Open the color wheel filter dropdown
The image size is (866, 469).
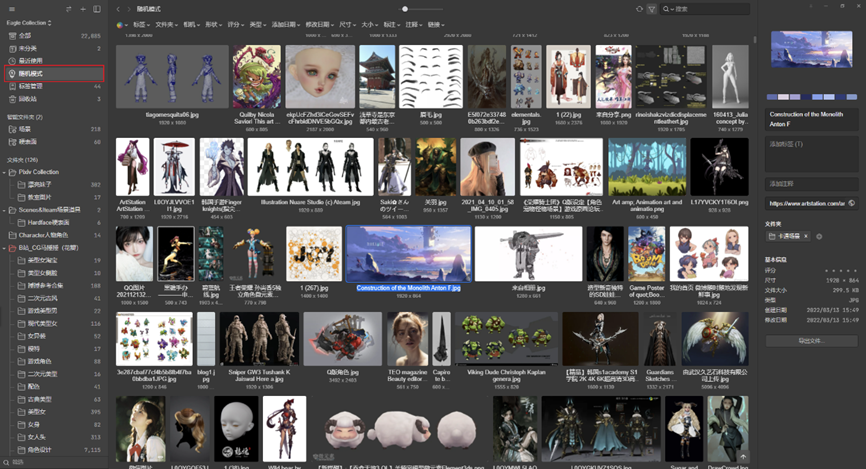(x=122, y=25)
